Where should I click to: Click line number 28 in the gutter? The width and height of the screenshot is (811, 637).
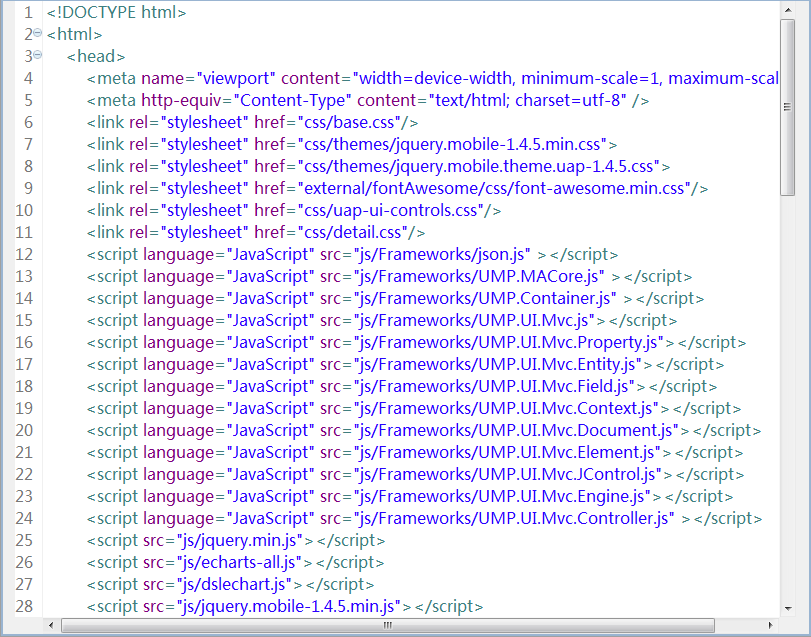[24, 605]
